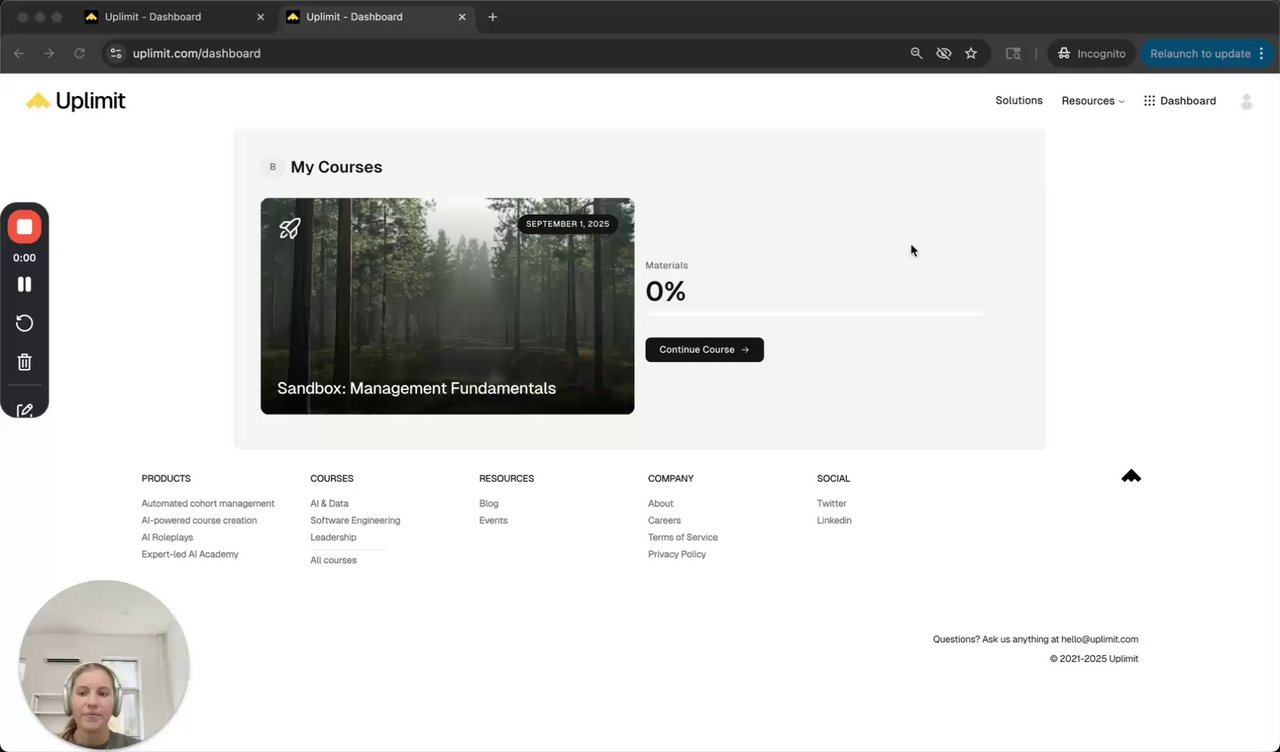
Task: Click the rocket icon on course card
Action: (x=290, y=228)
